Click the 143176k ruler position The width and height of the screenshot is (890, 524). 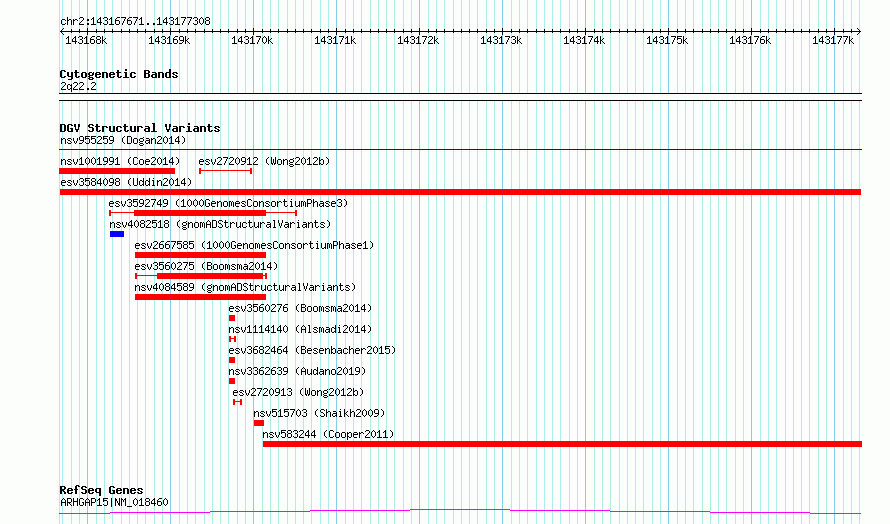pos(750,40)
